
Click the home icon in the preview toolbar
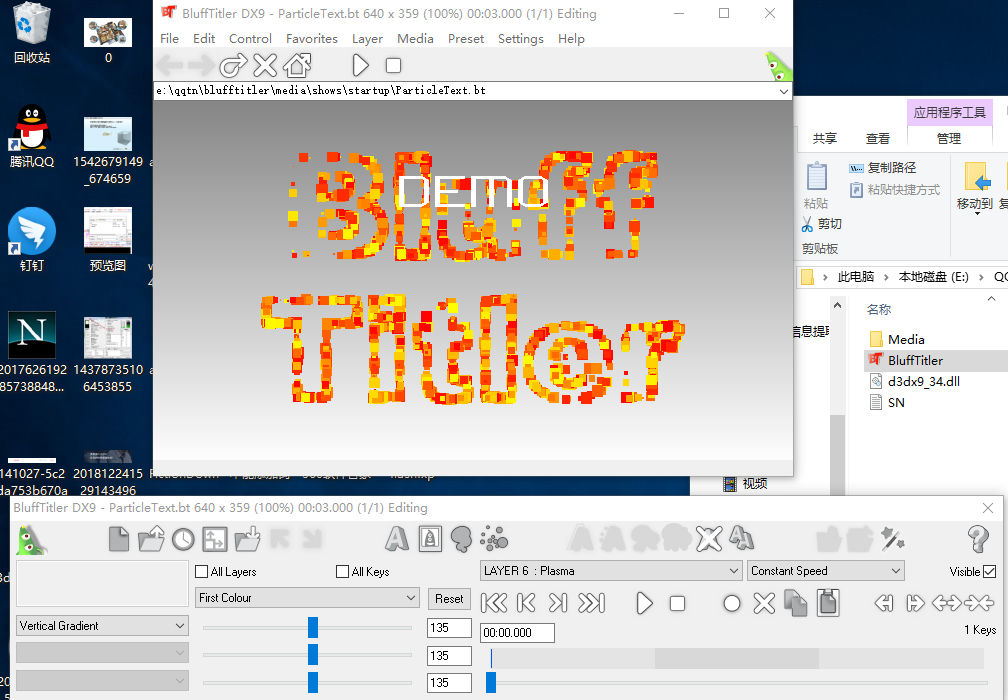pos(298,65)
